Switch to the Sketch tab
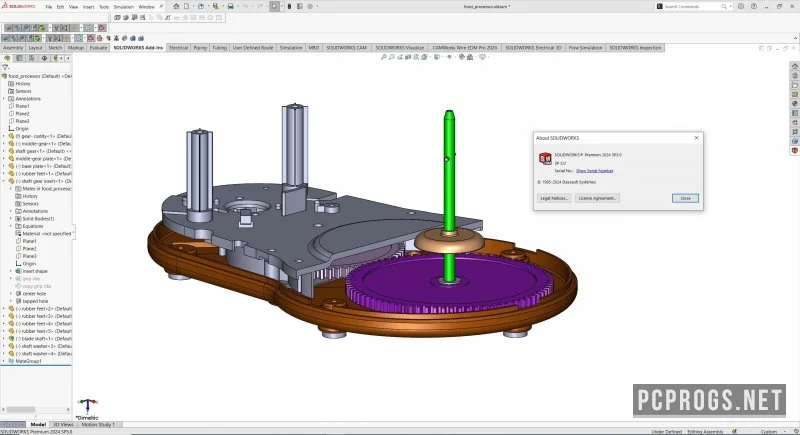This screenshot has height=435, width=800. (x=55, y=47)
